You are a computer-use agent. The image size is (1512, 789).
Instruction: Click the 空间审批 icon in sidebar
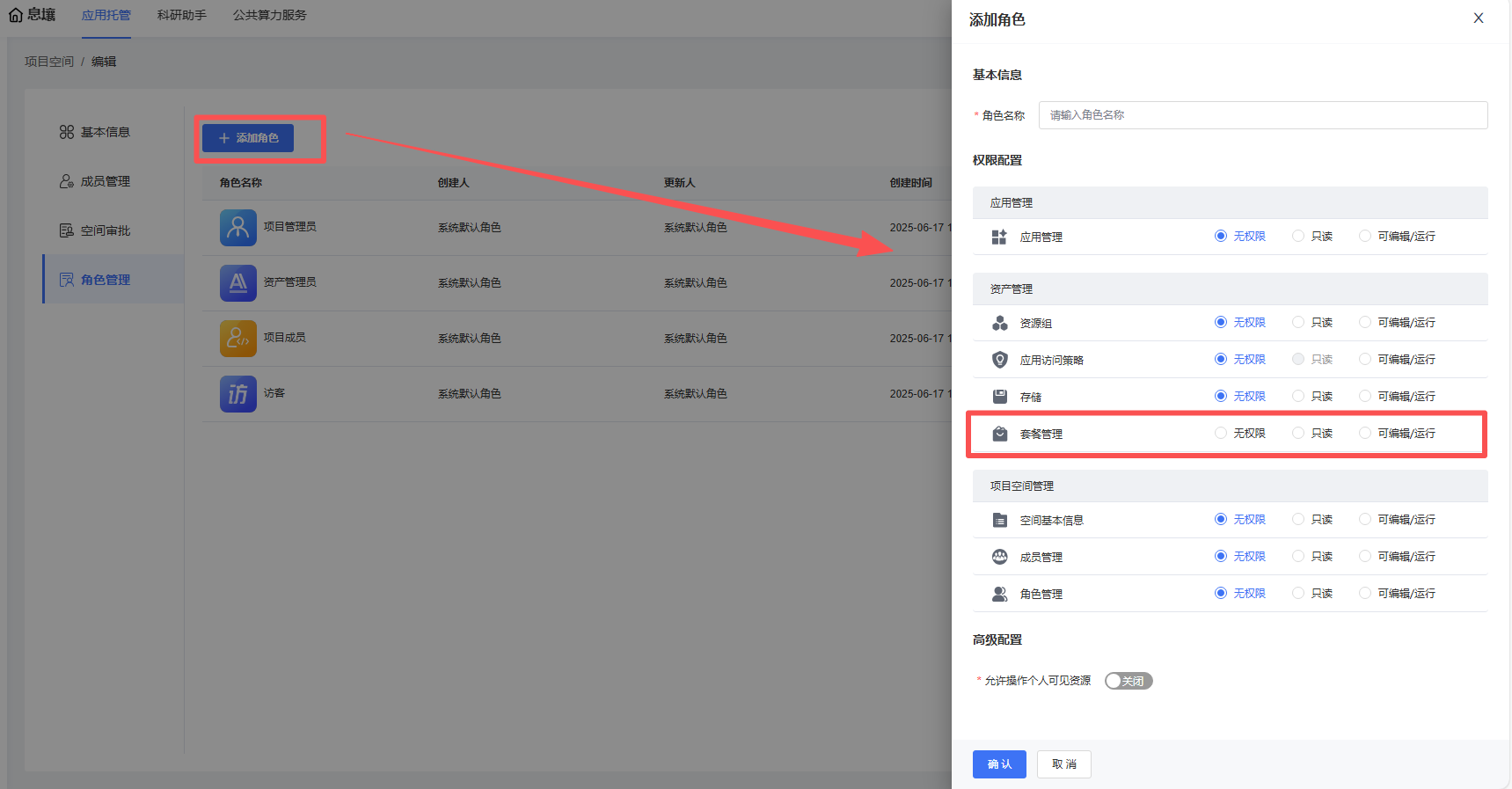(x=67, y=230)
